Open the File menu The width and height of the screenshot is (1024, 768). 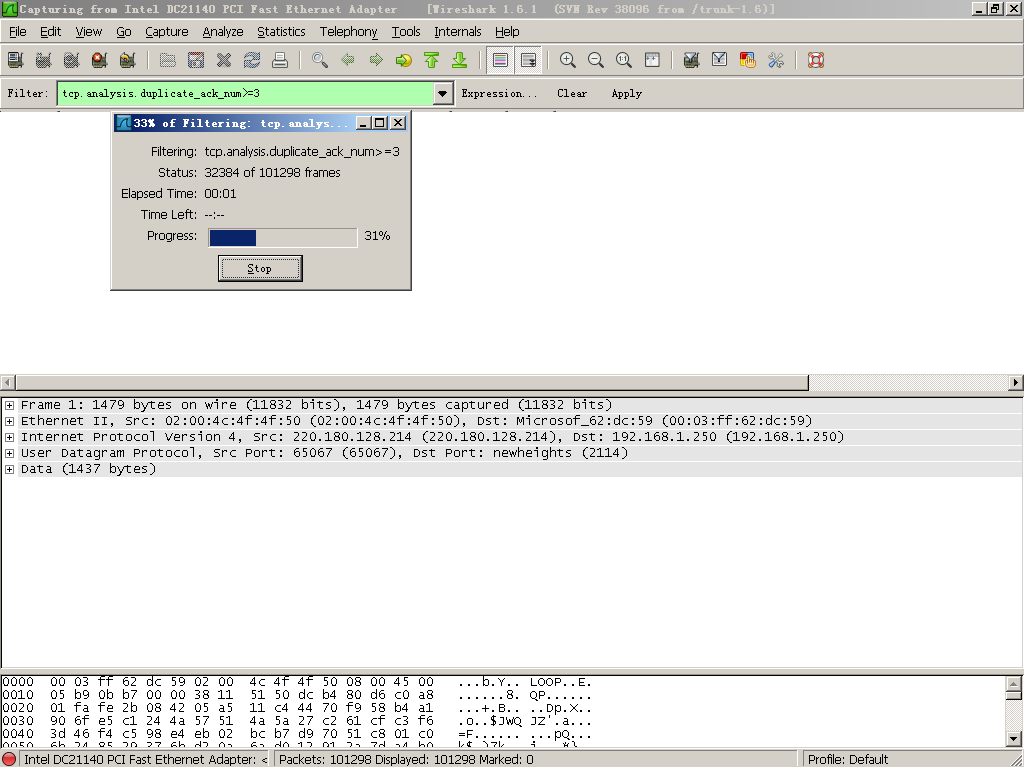(18, 31)
